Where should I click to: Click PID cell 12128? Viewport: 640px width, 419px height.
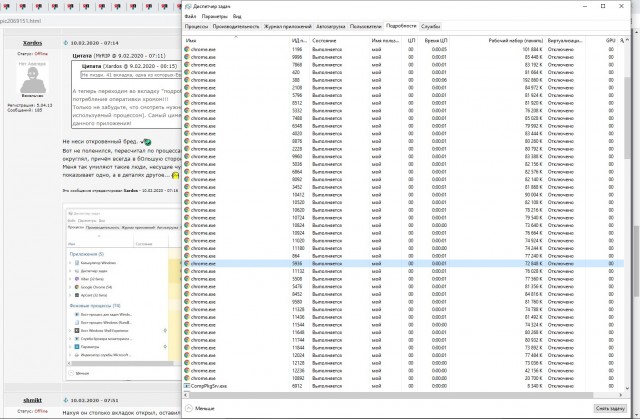(x=298, y=363)
